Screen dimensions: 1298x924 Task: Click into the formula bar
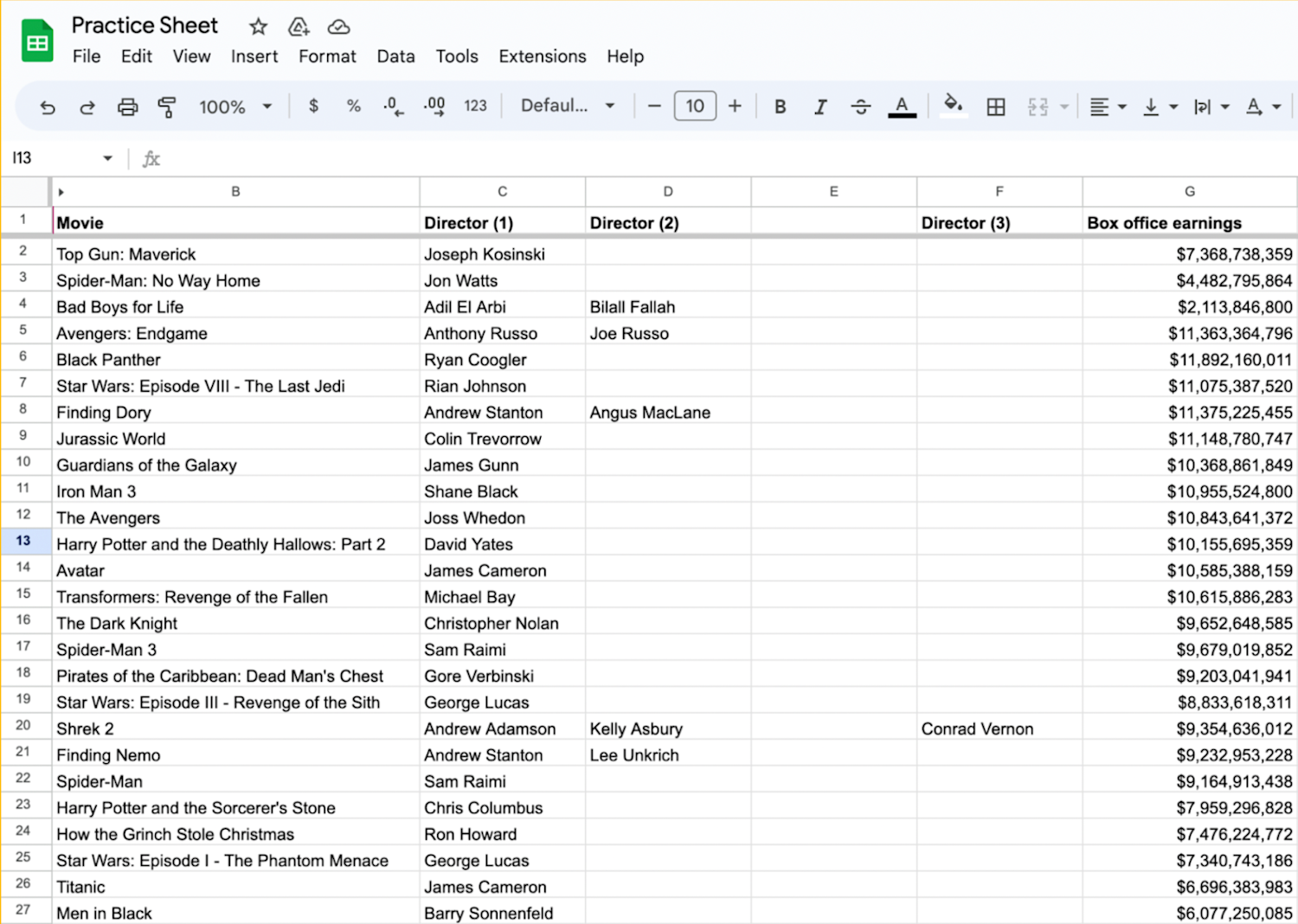pyautogui.click(x=727, y=158)
